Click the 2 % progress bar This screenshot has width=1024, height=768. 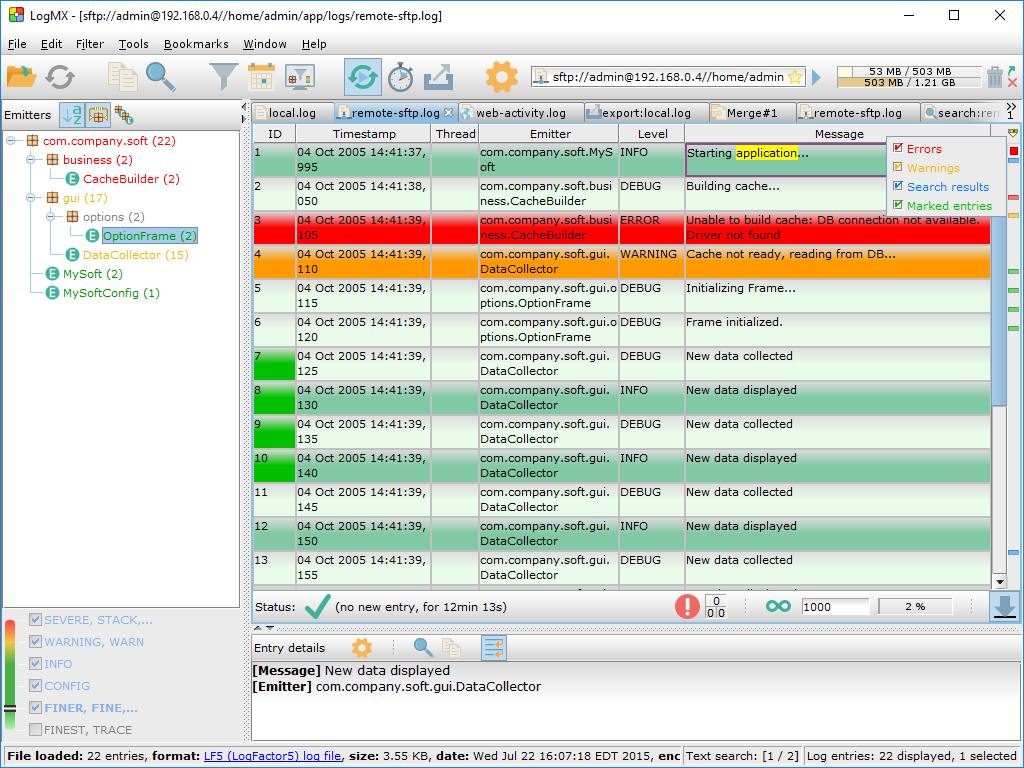point(915,606)
